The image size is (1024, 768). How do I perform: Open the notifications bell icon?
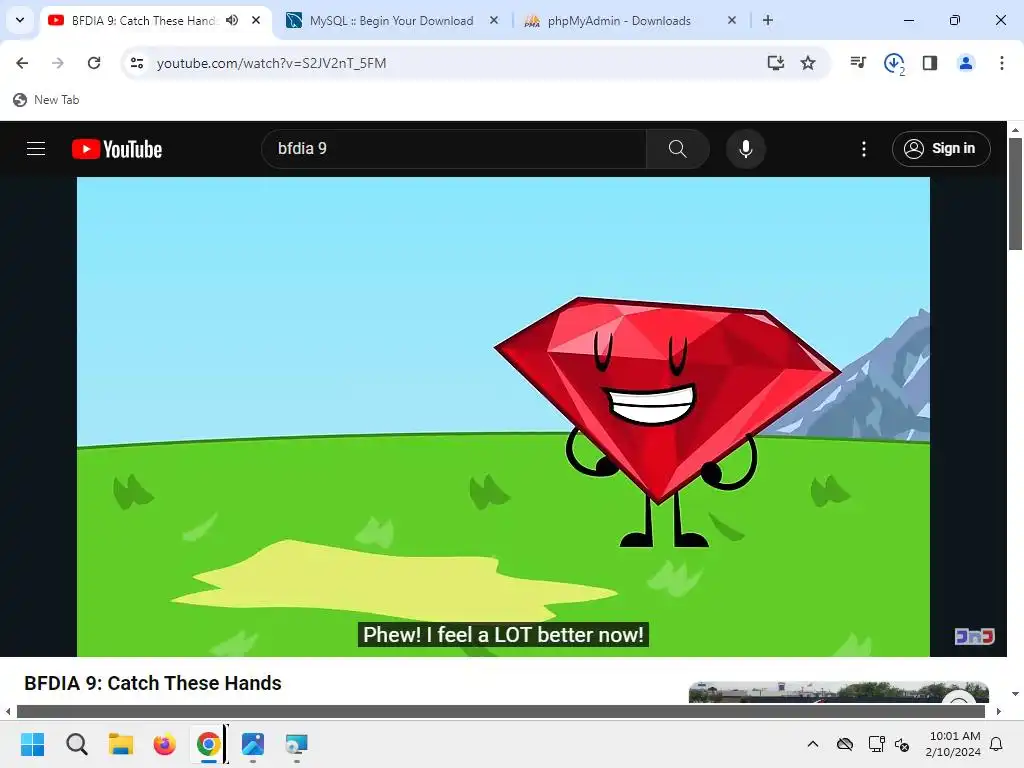click(997, 744)
